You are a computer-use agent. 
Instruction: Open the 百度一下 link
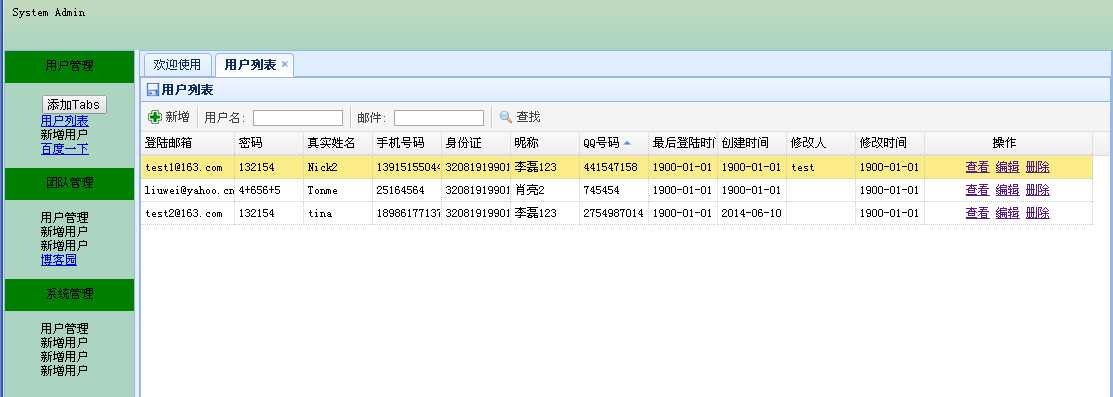(x=65, y=149)
